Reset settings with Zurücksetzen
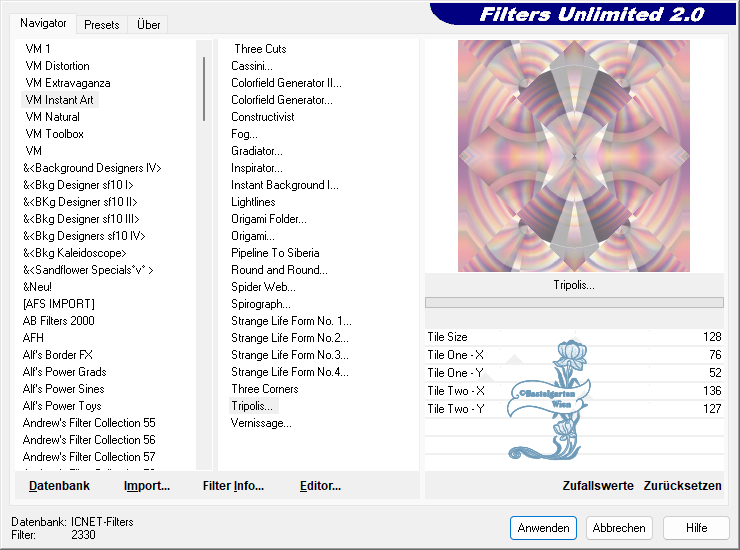This screenshot has width=740, height=550. 682,486
